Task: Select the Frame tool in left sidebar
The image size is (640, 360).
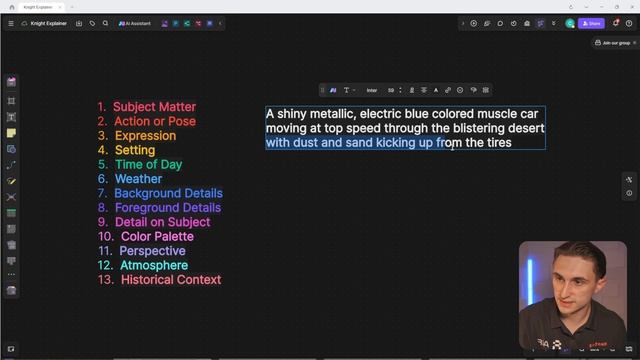Action: [11, 101]
